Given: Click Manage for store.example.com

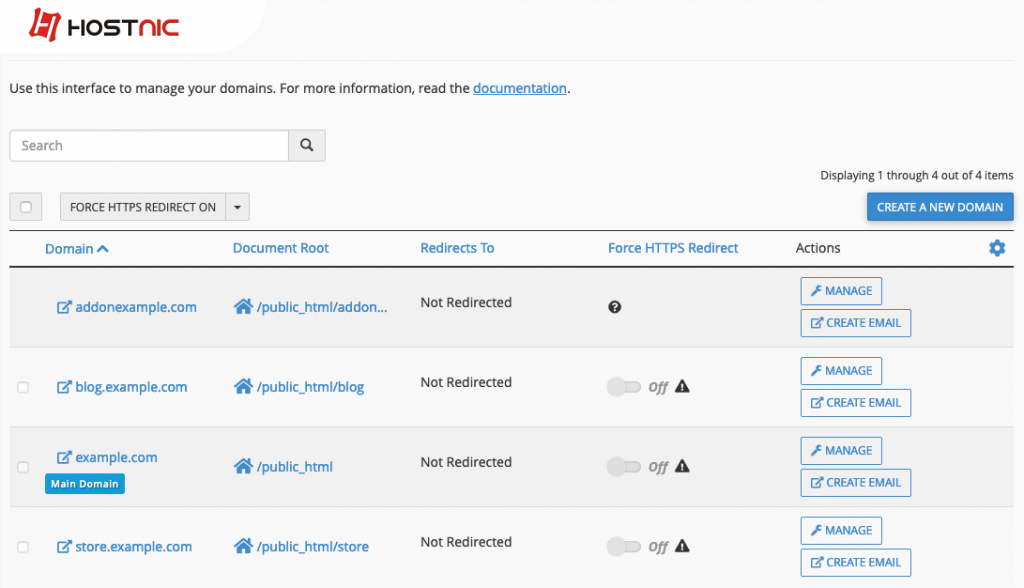Looking at the screenshot, I should pyautogui.click(x=841, y=530).
